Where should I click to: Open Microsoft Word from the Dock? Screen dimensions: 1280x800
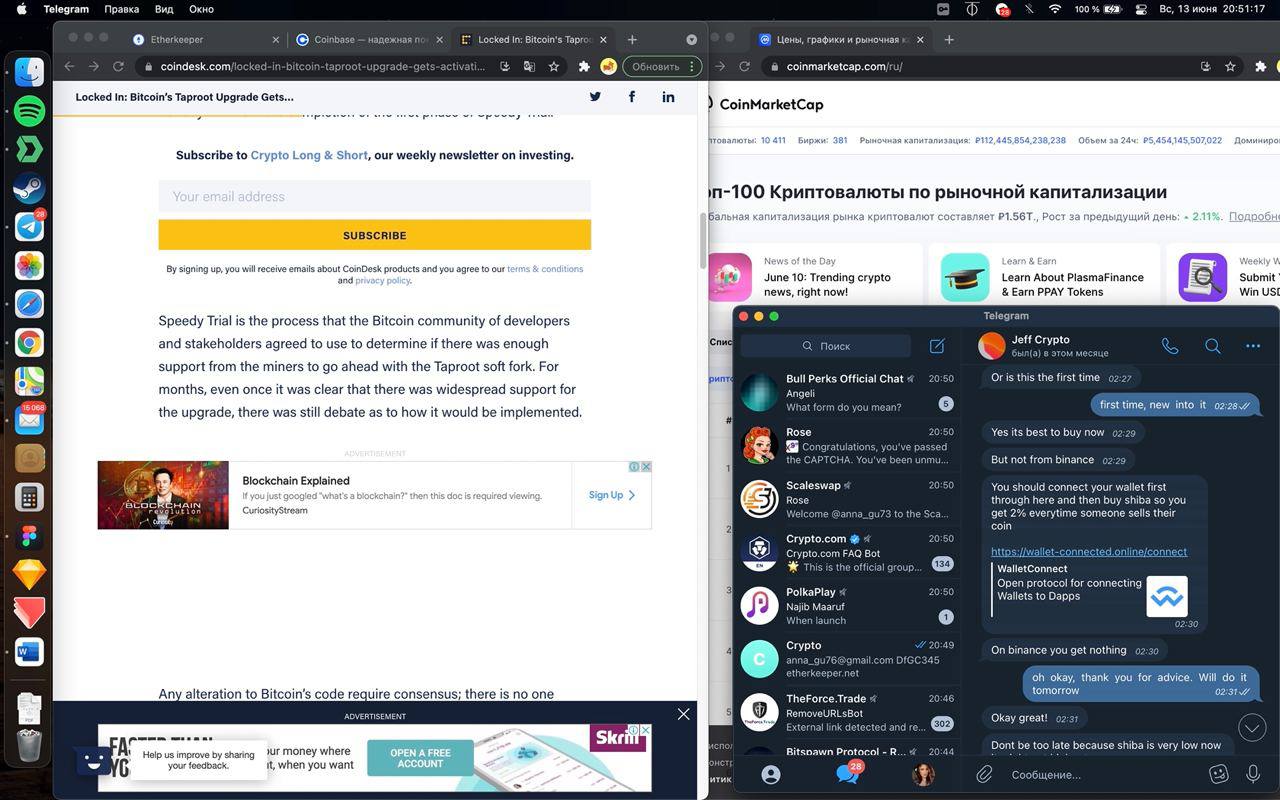[x=29, y=652]
